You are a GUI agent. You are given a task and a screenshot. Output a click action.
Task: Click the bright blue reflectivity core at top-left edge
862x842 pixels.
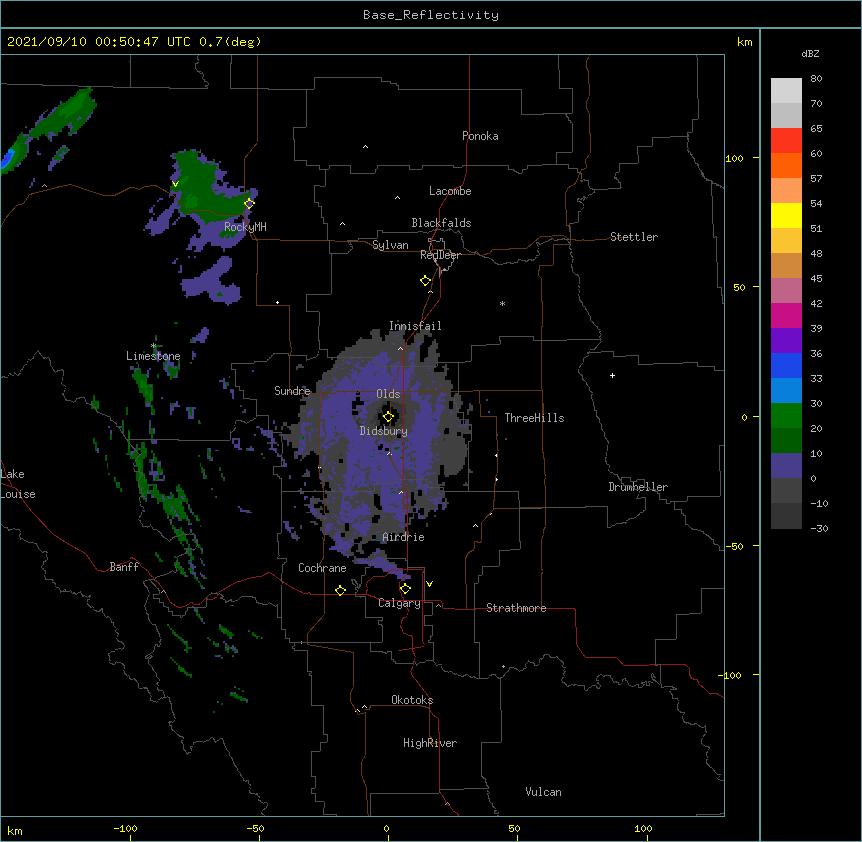click(x=7, y=158)
